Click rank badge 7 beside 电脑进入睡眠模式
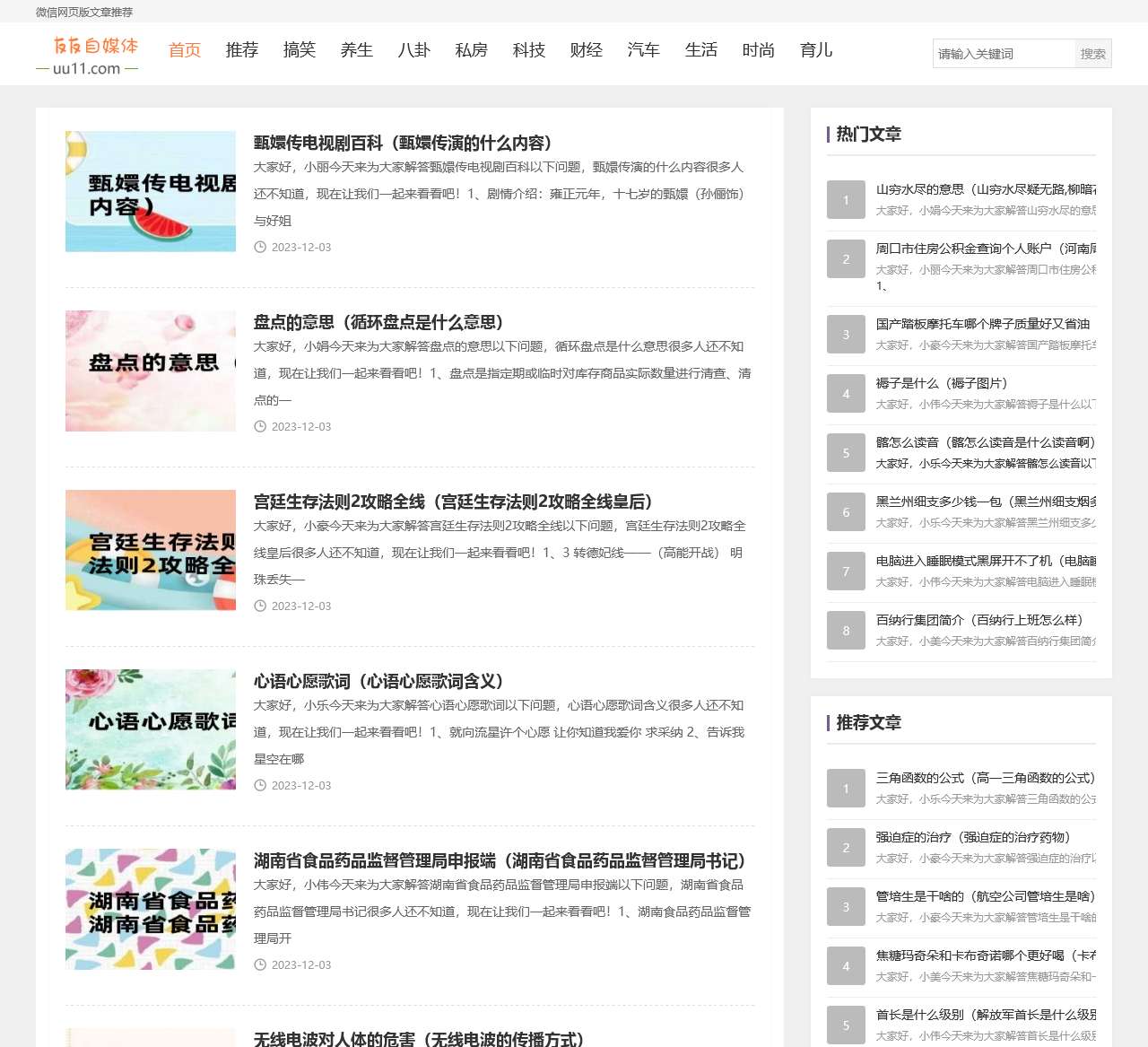The image size is (1148, 1047). pyautogui.click(x=846, y=571)
